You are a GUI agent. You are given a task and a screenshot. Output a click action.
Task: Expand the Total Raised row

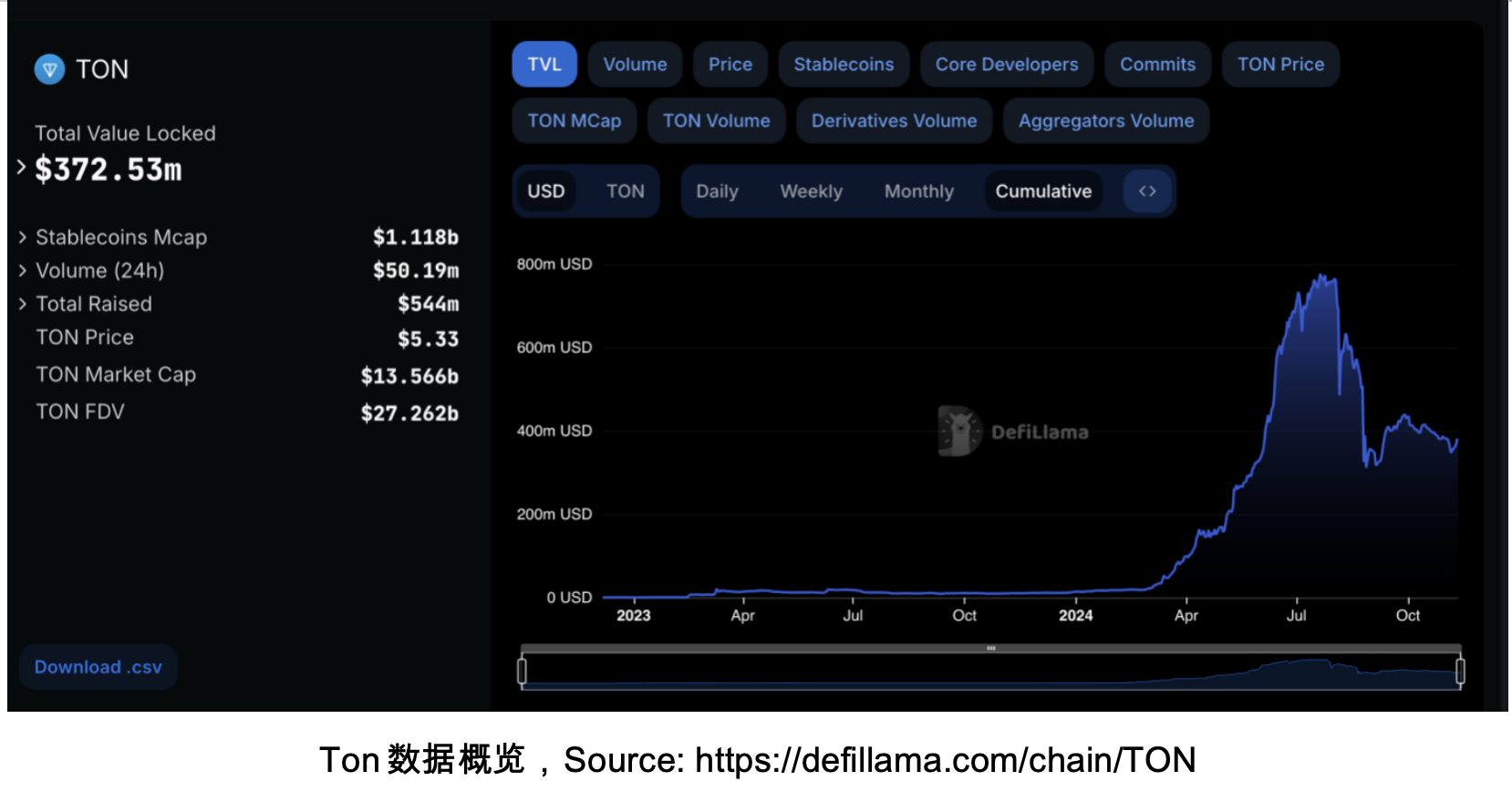point(23,304)
